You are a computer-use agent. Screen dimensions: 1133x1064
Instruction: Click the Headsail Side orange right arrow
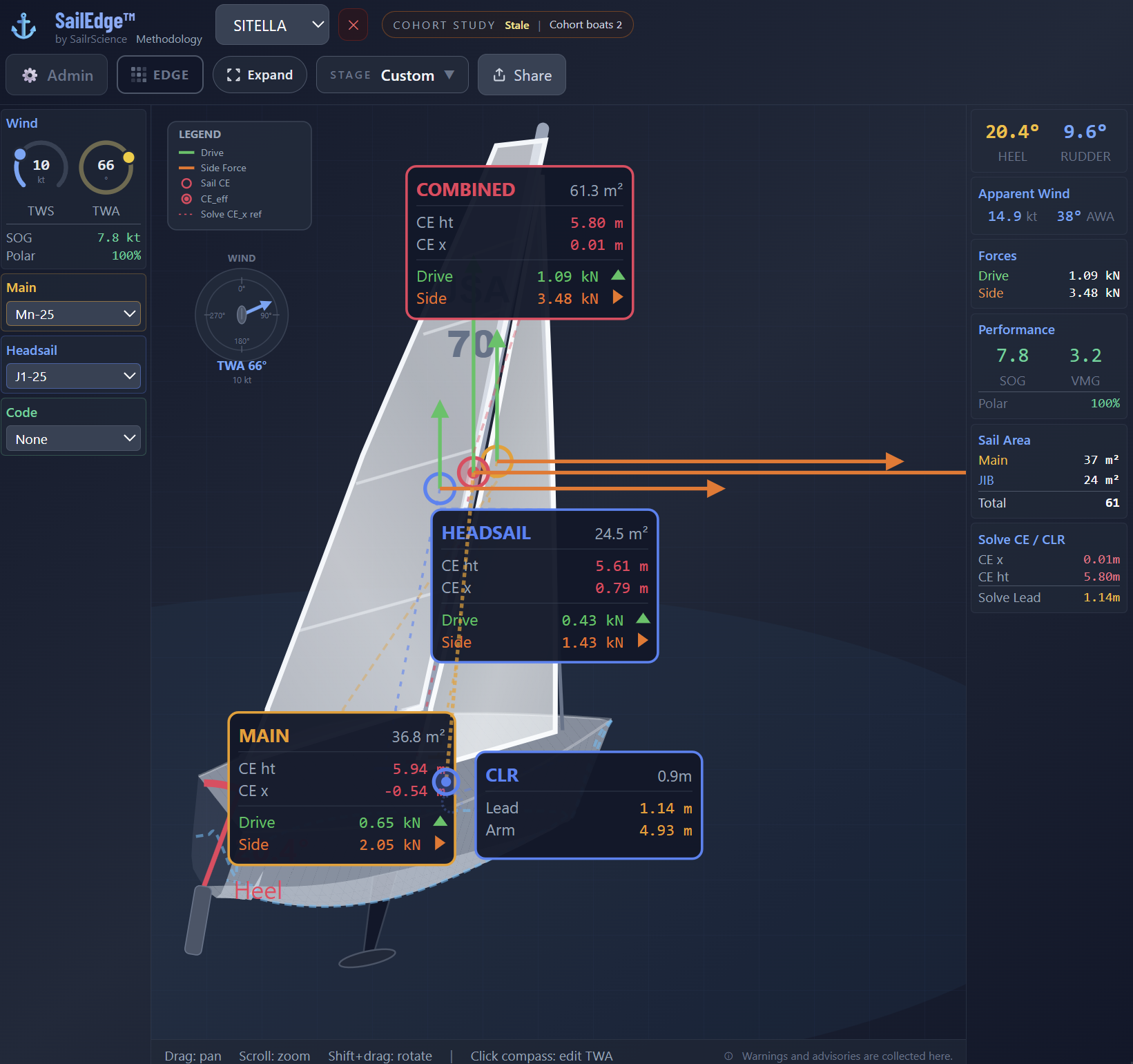point(643,640)
